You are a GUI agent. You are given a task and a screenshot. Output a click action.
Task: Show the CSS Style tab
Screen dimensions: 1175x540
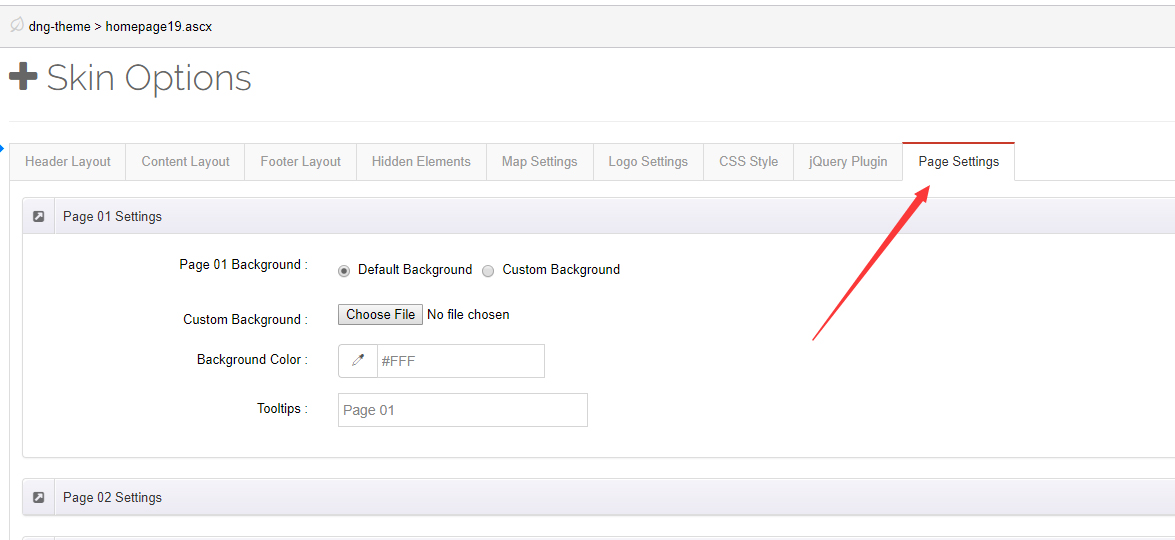pos(748,162)
